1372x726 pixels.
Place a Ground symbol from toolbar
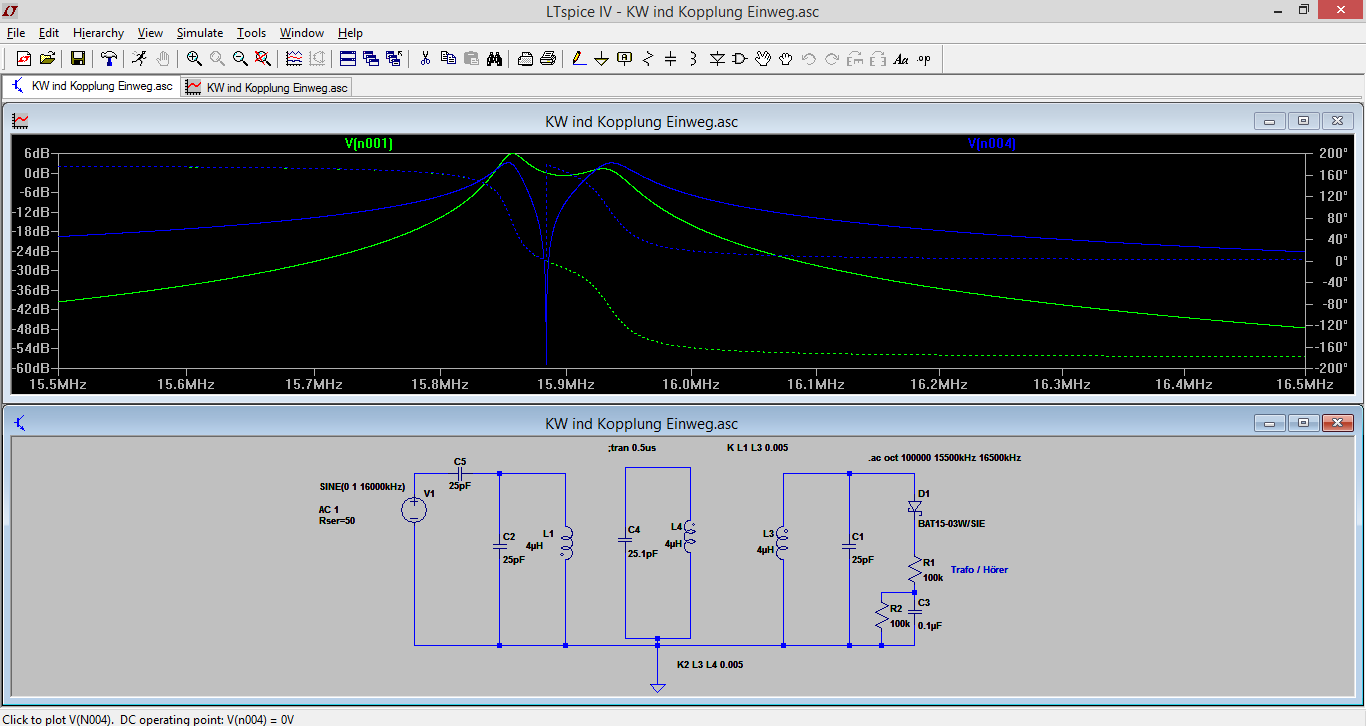[602, 59]
